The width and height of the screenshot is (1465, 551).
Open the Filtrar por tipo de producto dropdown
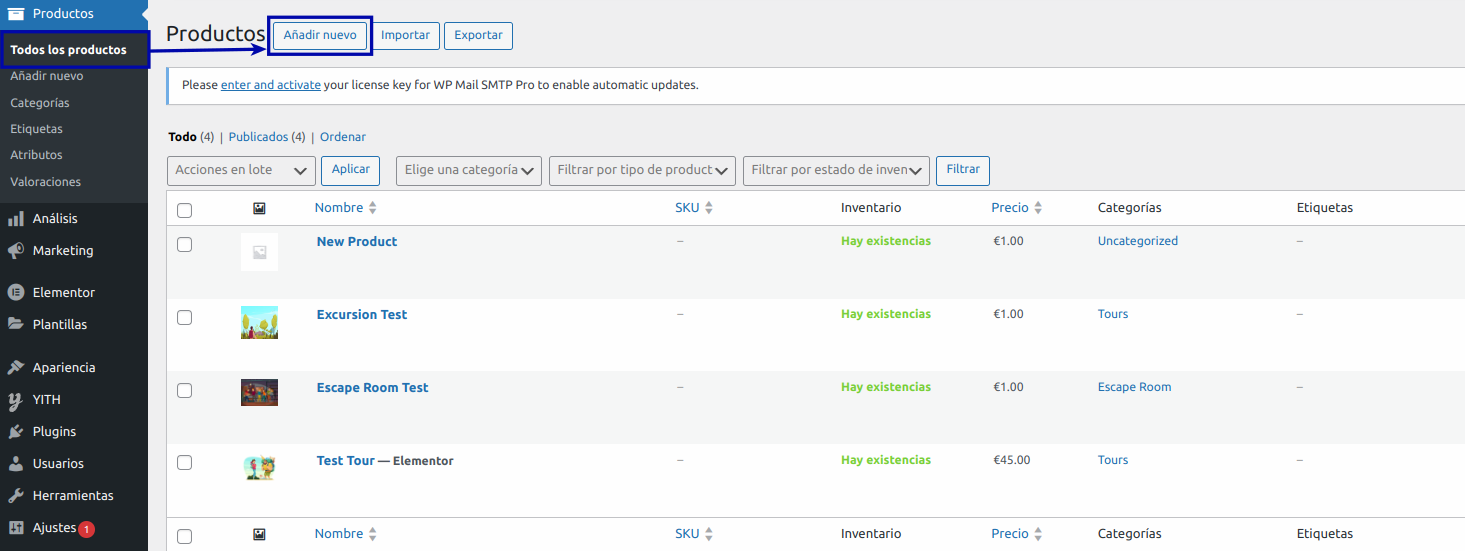[x=642, y=171]
